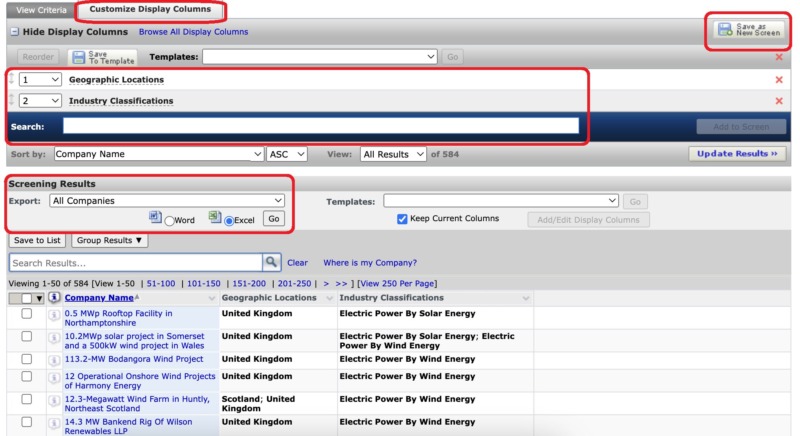800x436 pixels.
Task: Sort by Company Name column header
Action: (99, 298)
